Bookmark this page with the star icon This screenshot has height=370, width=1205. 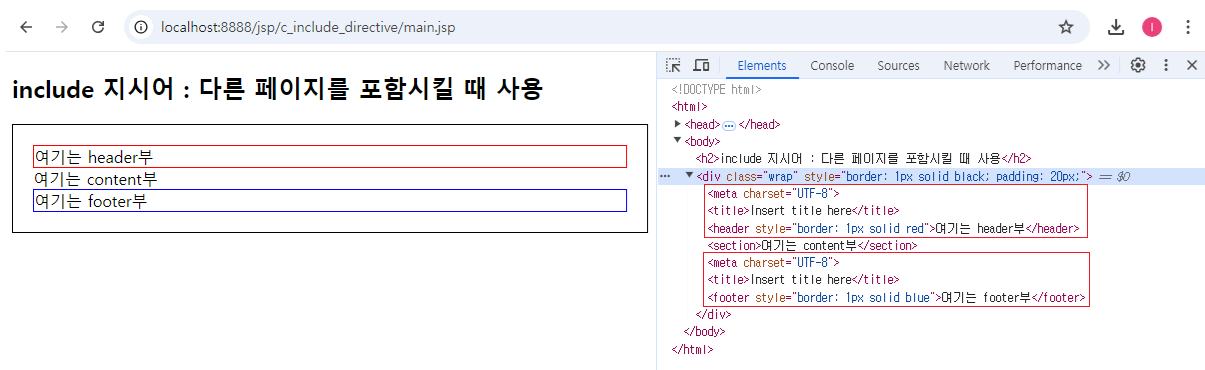(x=1066, y=27)
